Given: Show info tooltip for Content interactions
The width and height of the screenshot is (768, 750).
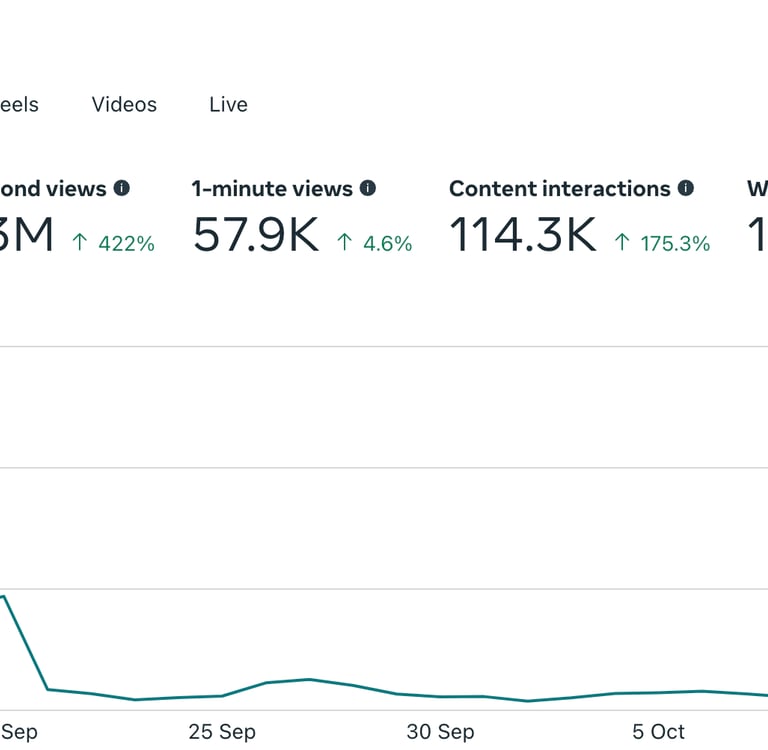Looking at the screenshot, I should click(686, 188).
